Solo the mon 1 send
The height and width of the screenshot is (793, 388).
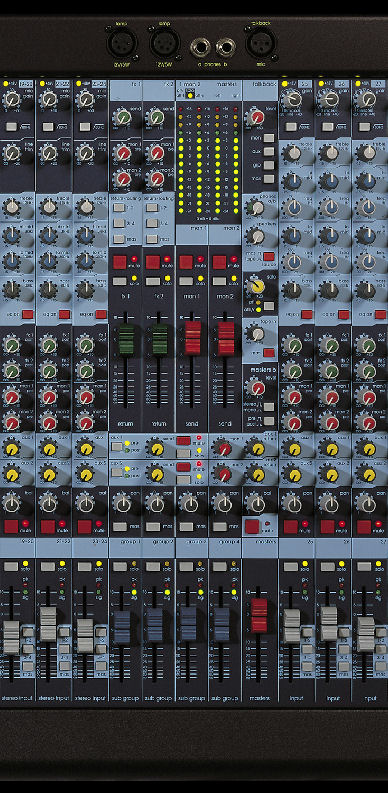click(x=186, y=281)
